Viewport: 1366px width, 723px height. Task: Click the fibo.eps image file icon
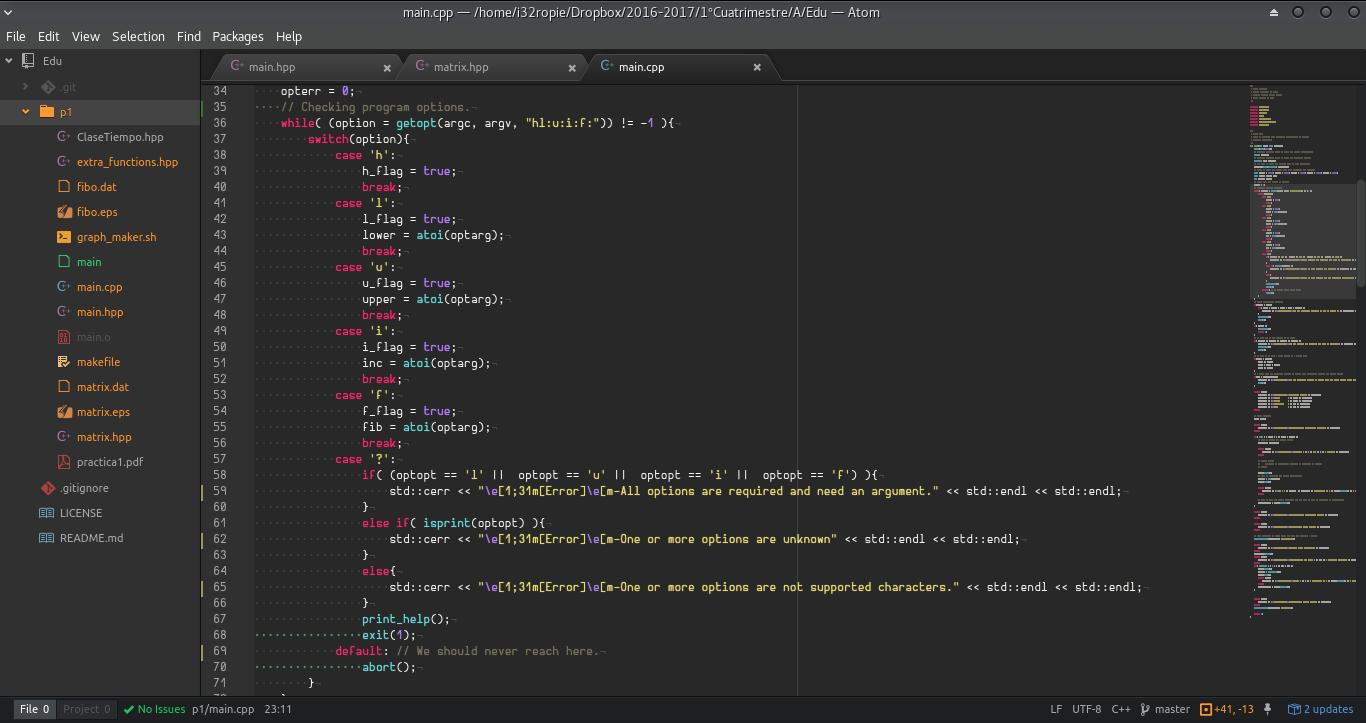pos(64,212)
